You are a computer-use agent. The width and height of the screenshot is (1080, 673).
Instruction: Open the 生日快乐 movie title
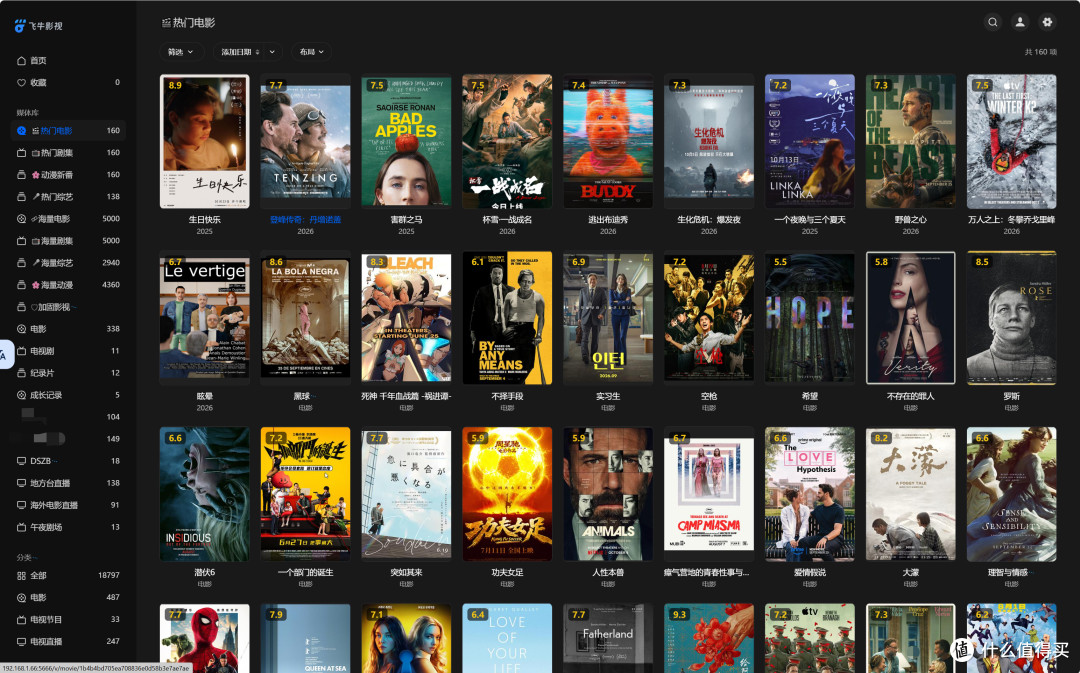(205, 220)
